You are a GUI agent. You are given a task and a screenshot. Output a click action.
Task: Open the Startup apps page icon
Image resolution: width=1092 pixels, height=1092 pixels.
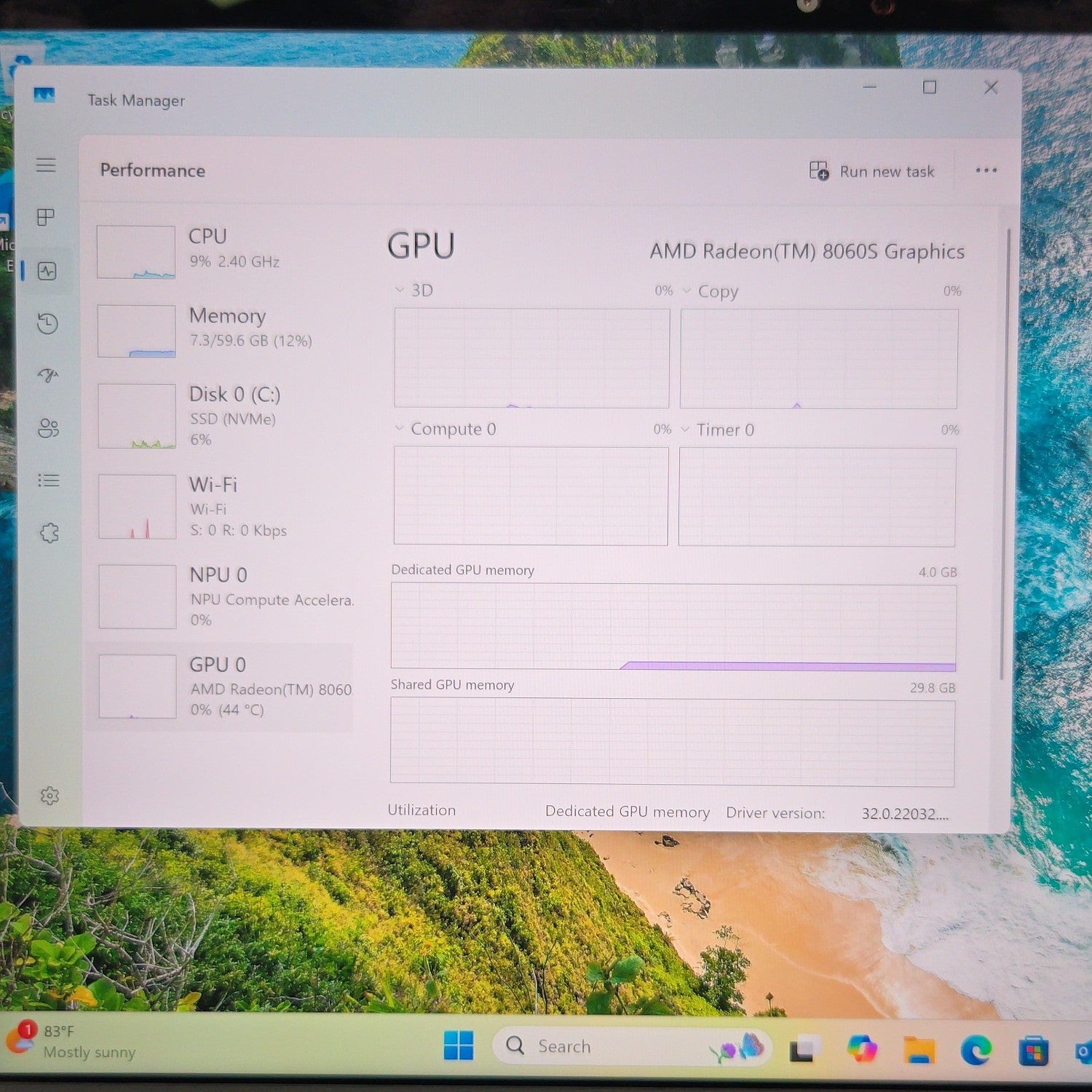click(48, 375)
